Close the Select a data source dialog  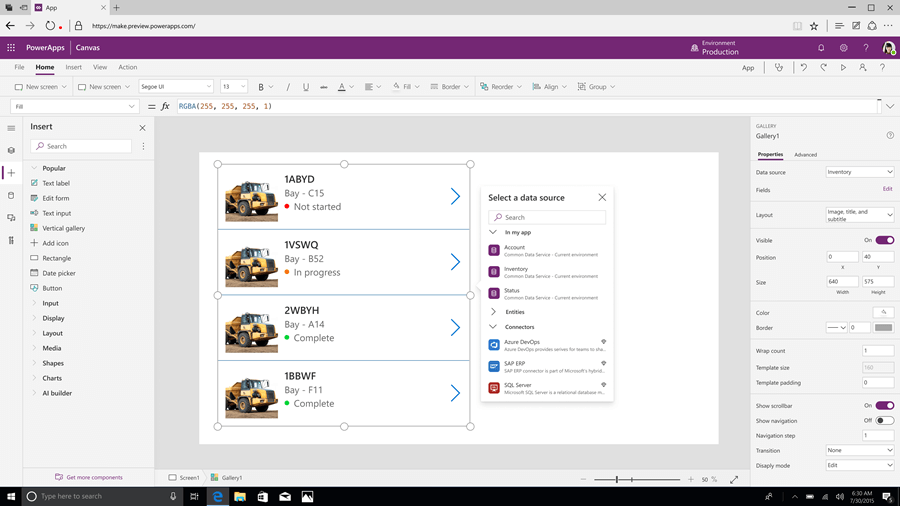[602, 197]
